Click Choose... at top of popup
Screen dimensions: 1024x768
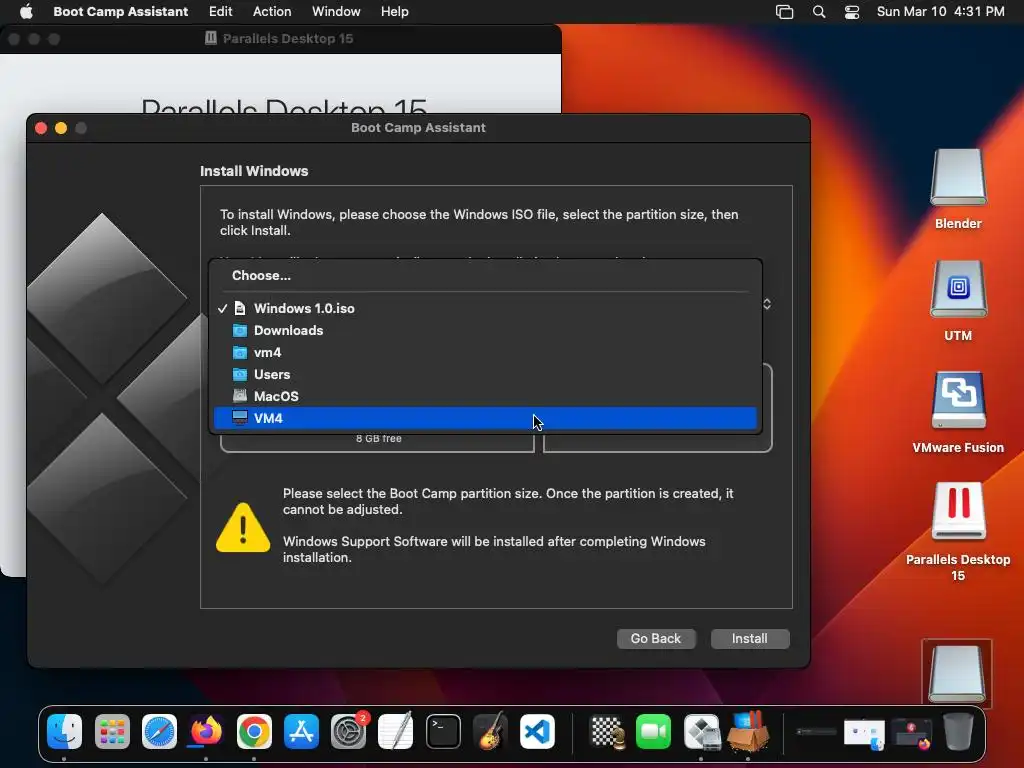[x=485, y=276]
